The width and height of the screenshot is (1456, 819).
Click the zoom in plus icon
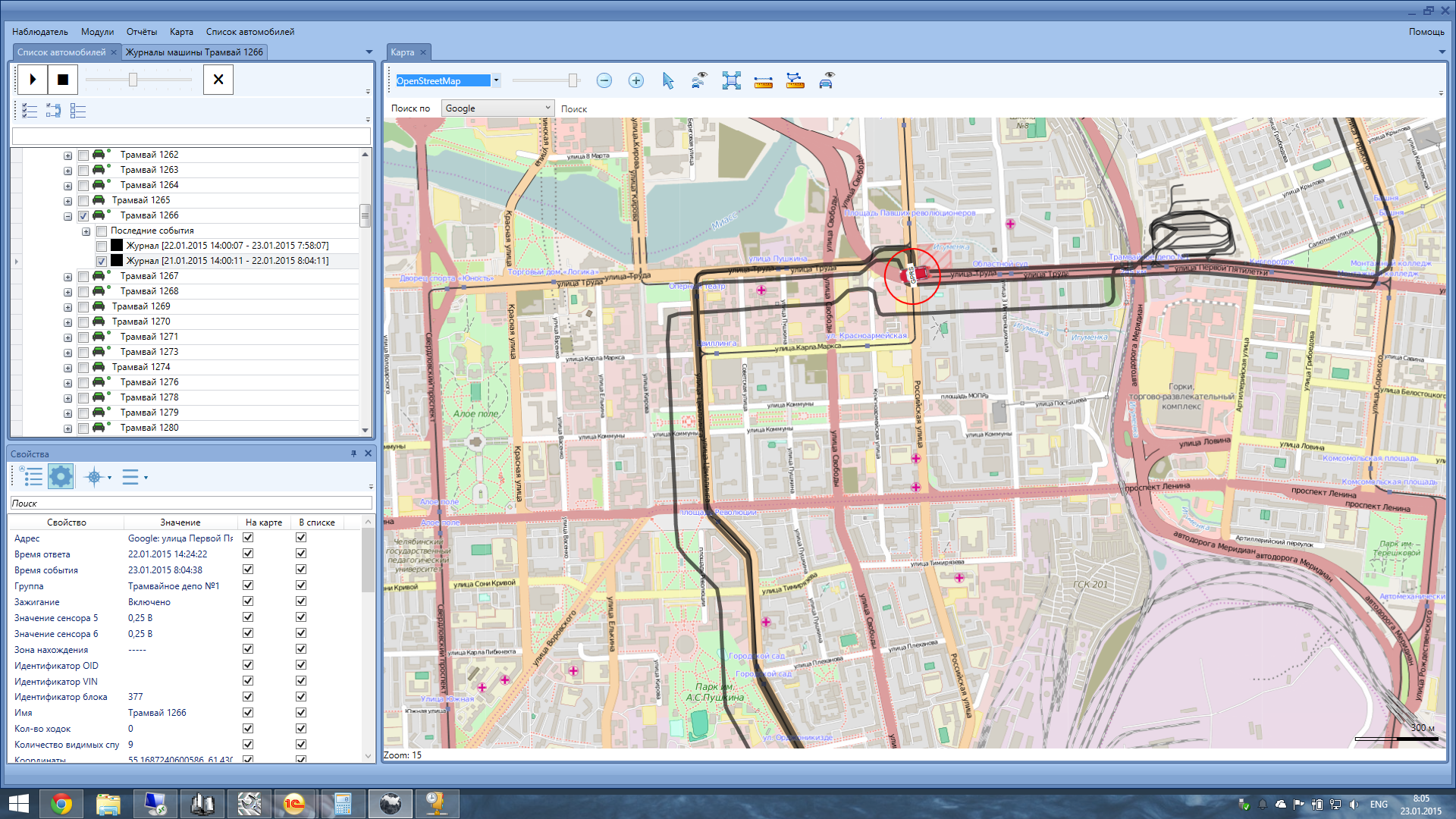click(635, 80)
